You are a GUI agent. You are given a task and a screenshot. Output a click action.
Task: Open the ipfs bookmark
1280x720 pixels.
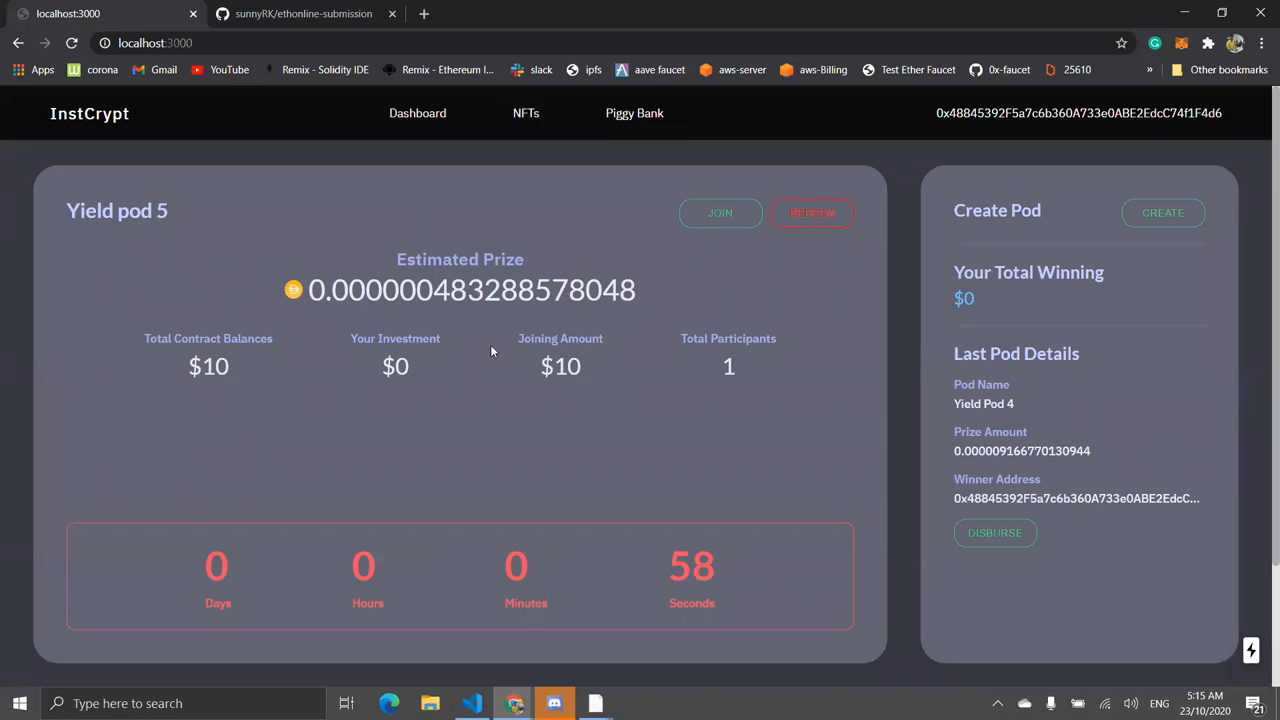coord(584,70)
